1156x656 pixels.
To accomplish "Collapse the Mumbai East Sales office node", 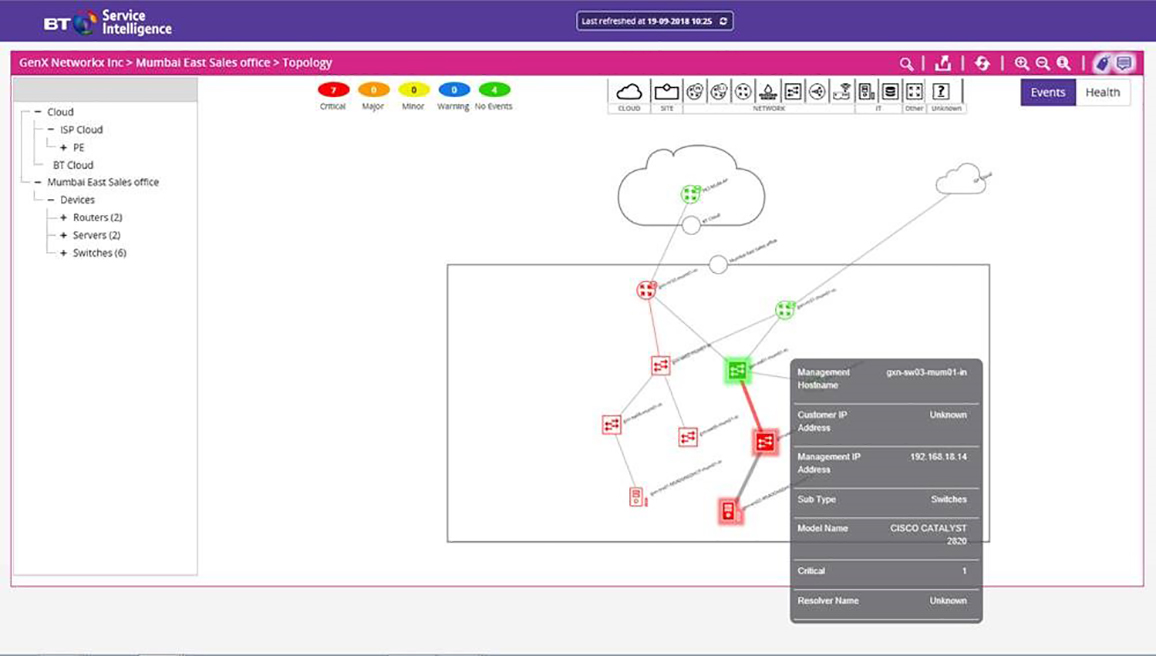I will coord(38,183).
